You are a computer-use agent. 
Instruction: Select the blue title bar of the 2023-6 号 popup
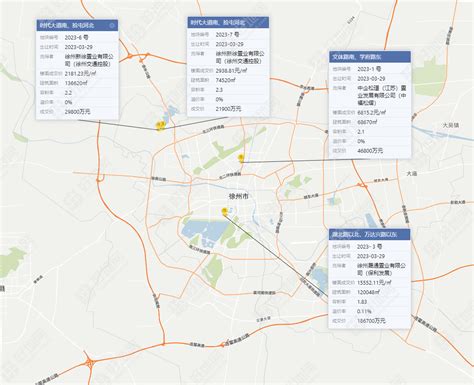77,25
